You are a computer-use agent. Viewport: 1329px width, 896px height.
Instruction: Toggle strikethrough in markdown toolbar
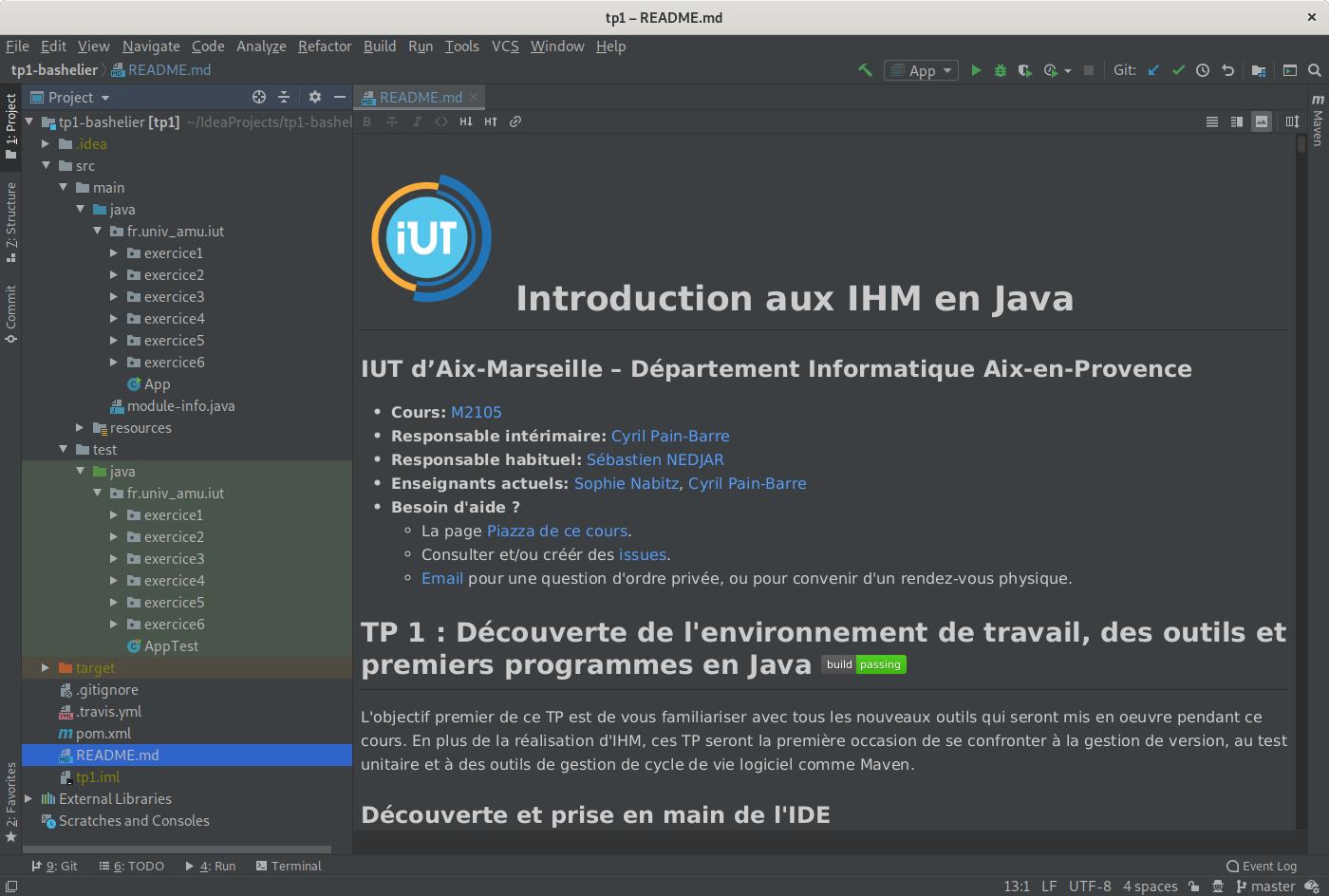click(392, 121)
